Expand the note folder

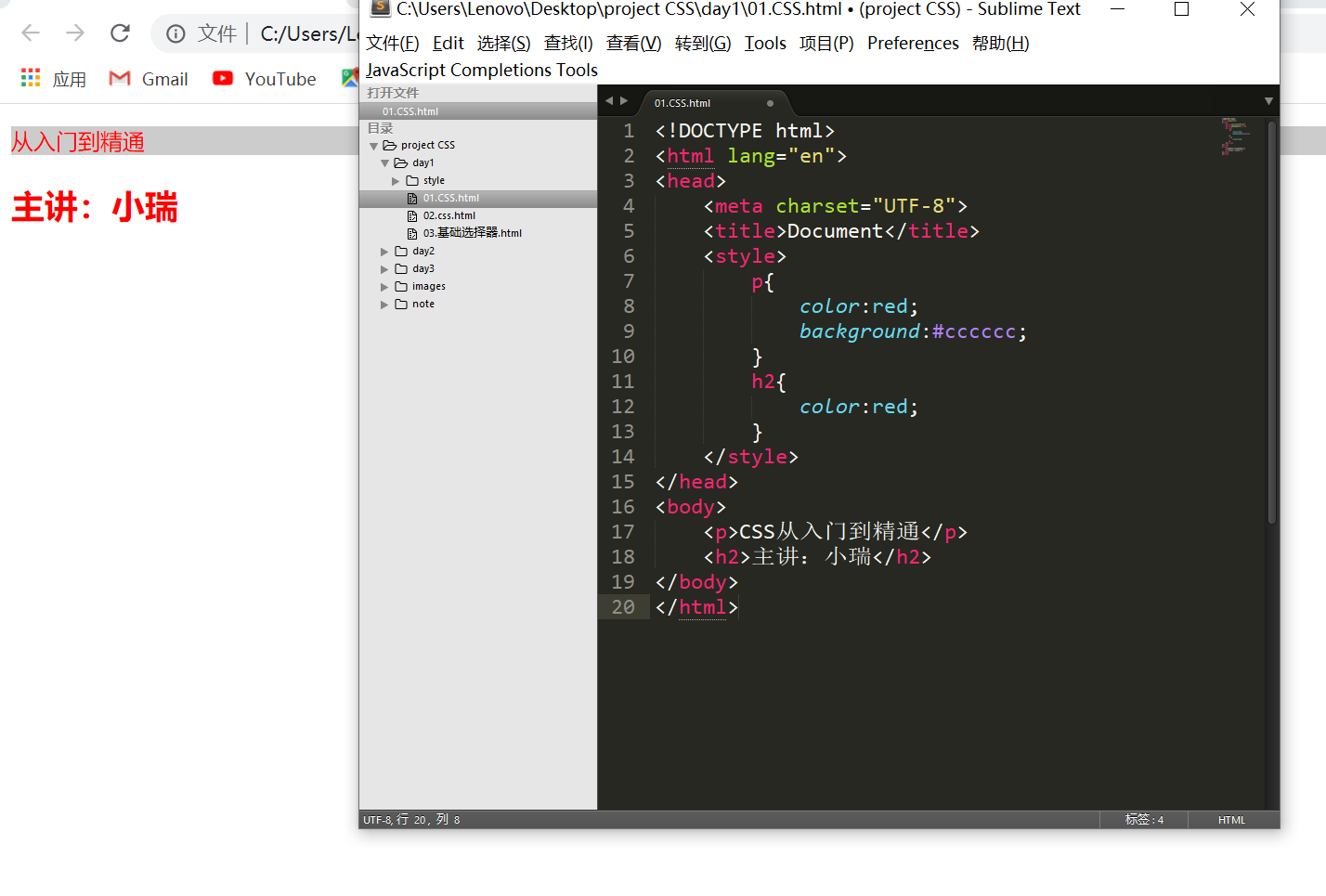point(384,305)
